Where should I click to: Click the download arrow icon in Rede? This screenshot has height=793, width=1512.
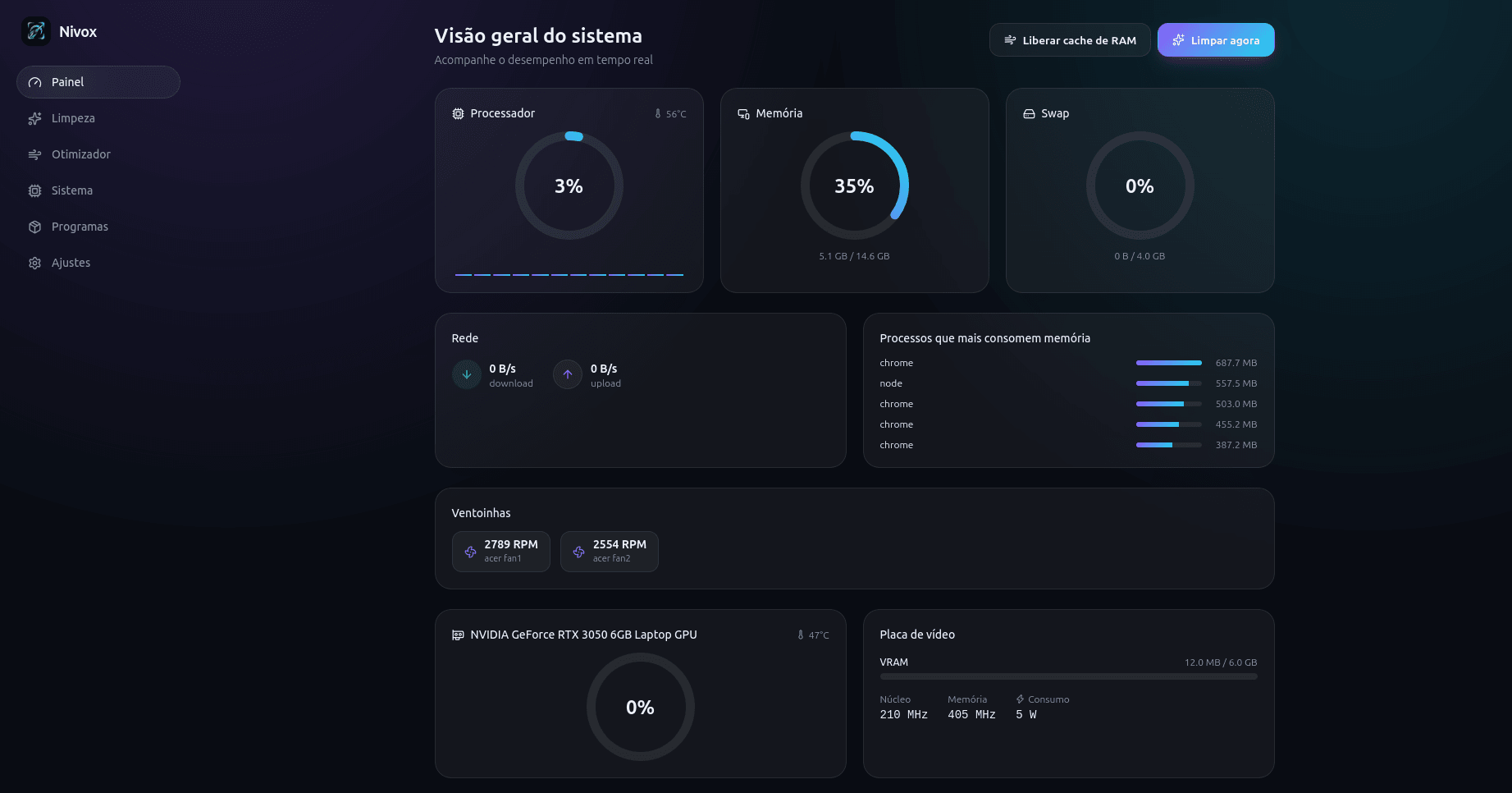(x=467, y=374)
